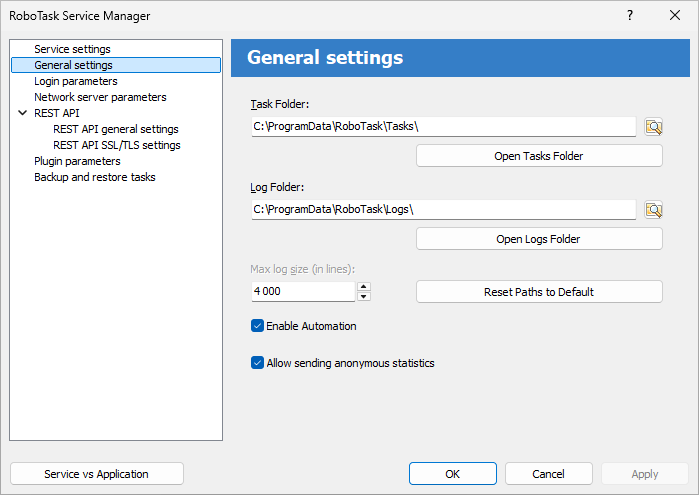Click the Log Folder label

(x=277, y=187)
